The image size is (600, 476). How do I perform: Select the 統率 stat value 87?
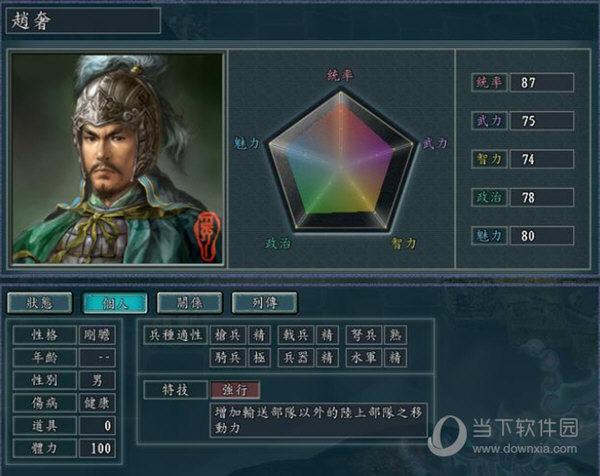tap(542, 82)
